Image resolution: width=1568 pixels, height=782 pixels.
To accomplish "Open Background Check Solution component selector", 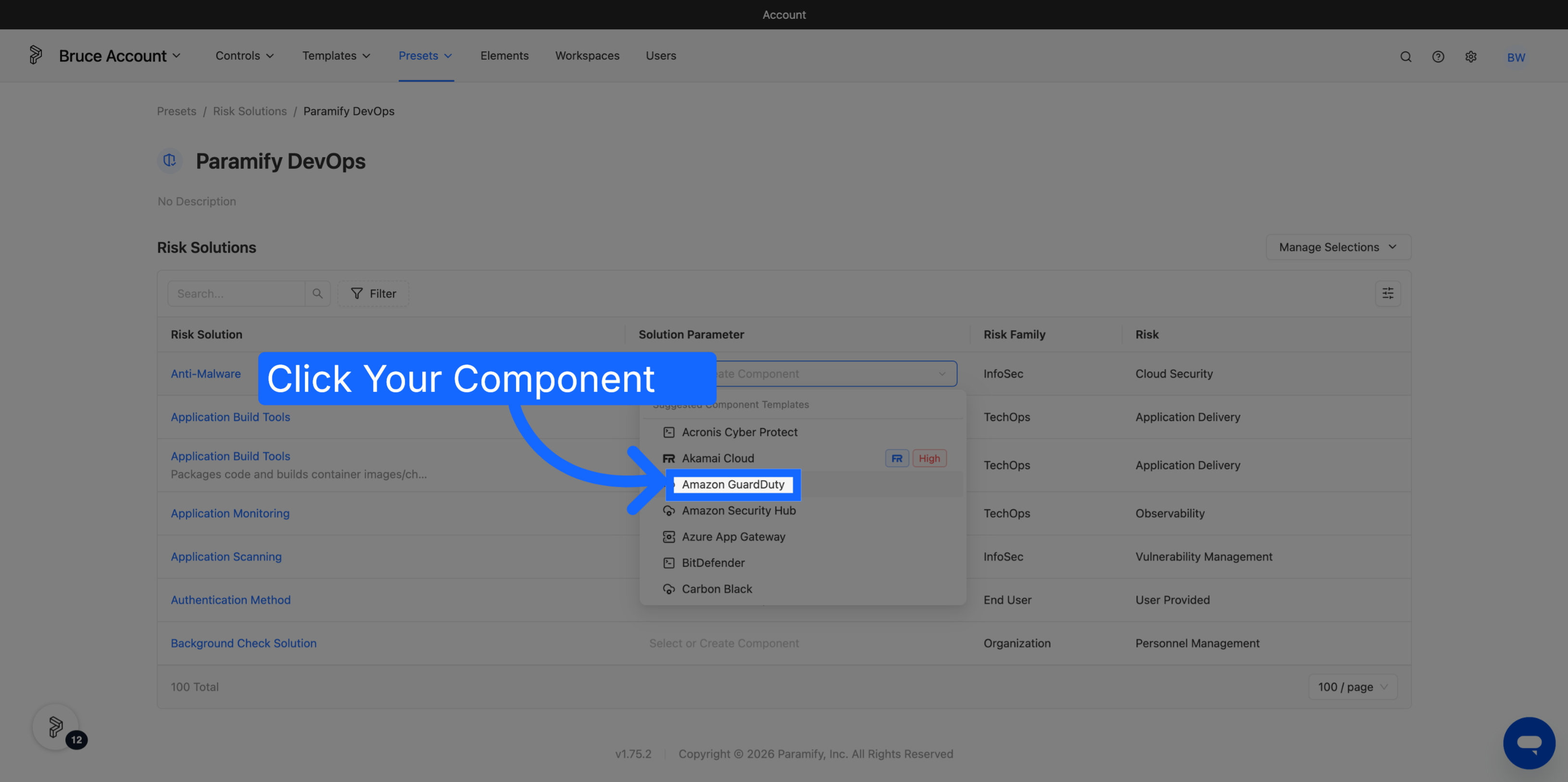I will point(797,643).
